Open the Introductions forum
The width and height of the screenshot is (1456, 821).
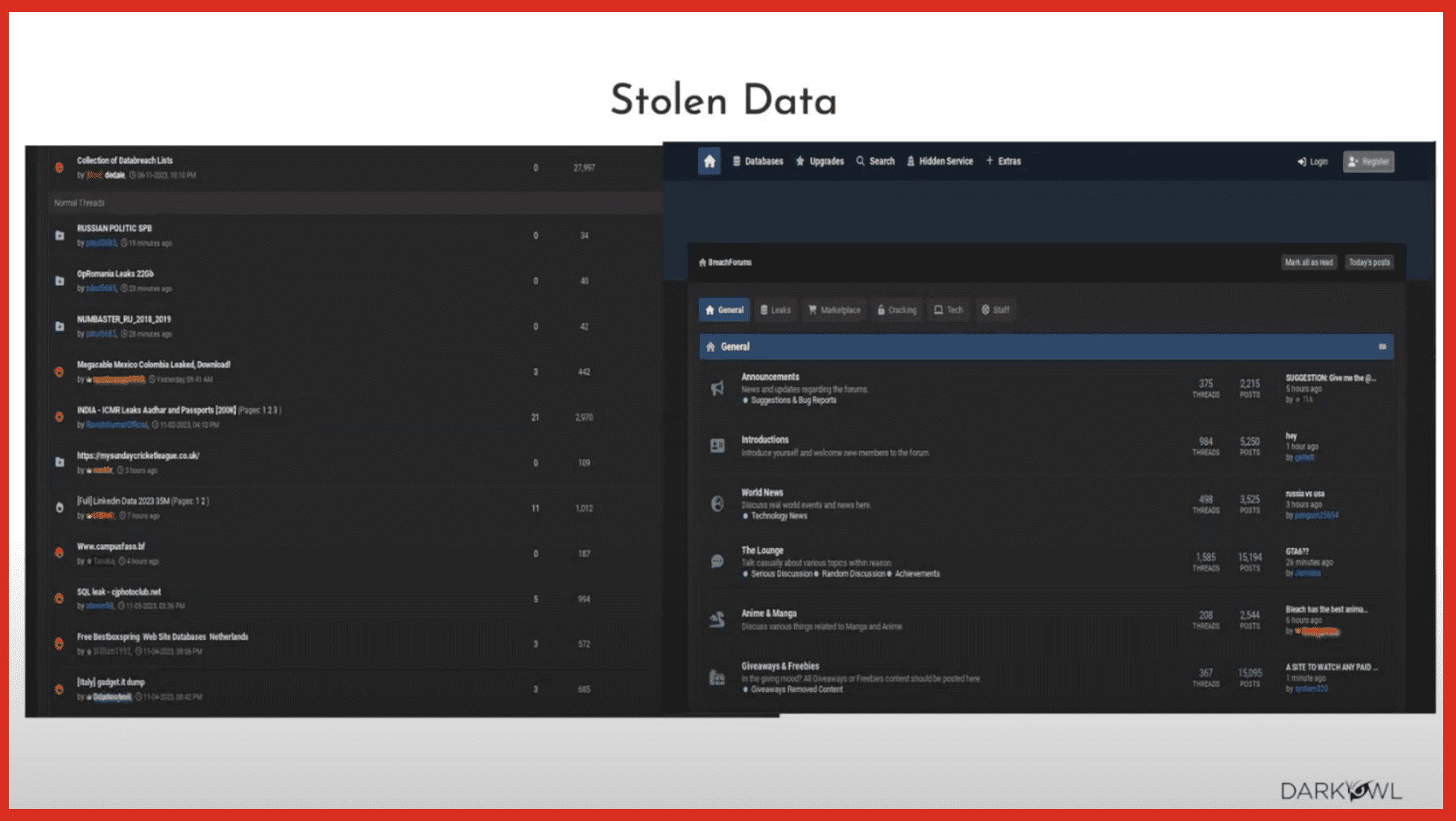[764, 439]
